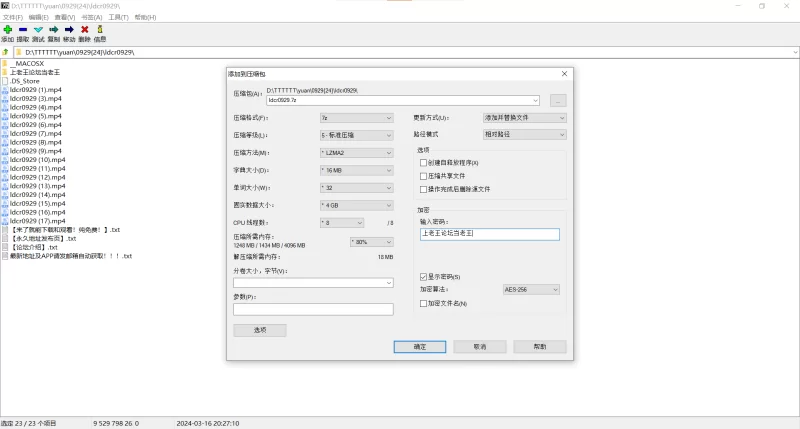Open the 80% memory usage dropdown
The width and height of the screenshot is (800, 429).
371,241
